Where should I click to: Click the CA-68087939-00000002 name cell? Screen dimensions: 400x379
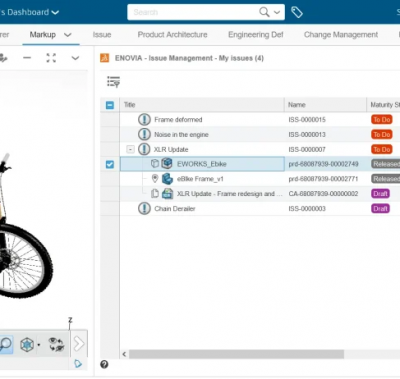323,194
